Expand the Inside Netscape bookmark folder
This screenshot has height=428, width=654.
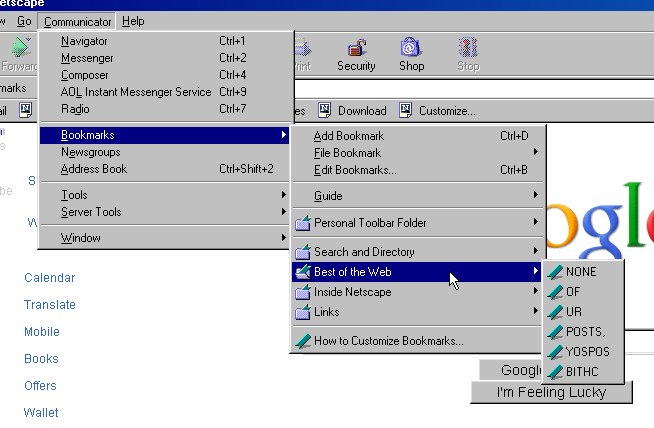[352, 292]
